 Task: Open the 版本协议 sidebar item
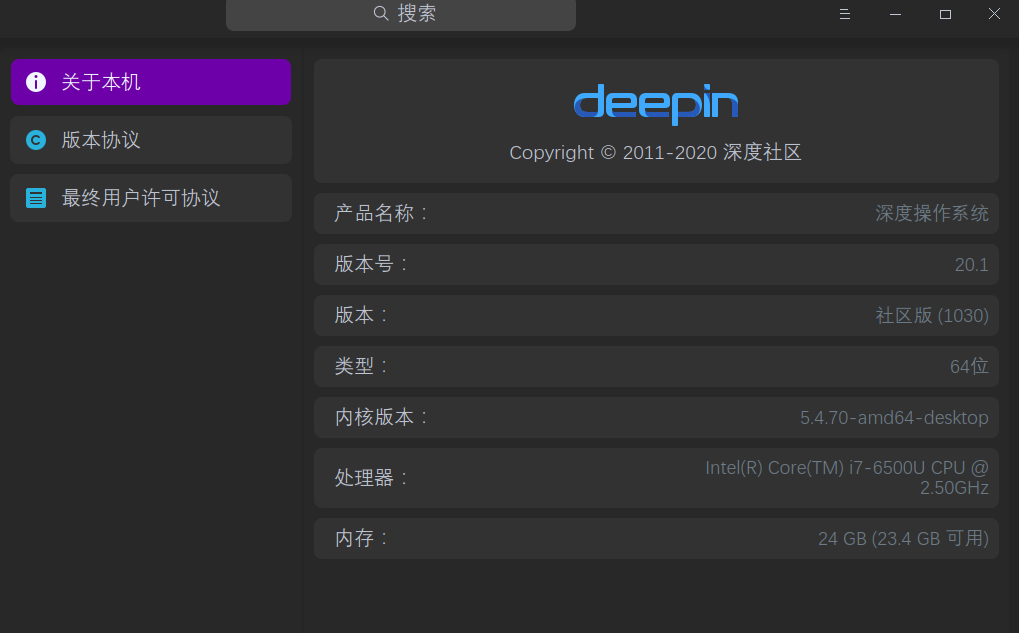click(151, 140)
